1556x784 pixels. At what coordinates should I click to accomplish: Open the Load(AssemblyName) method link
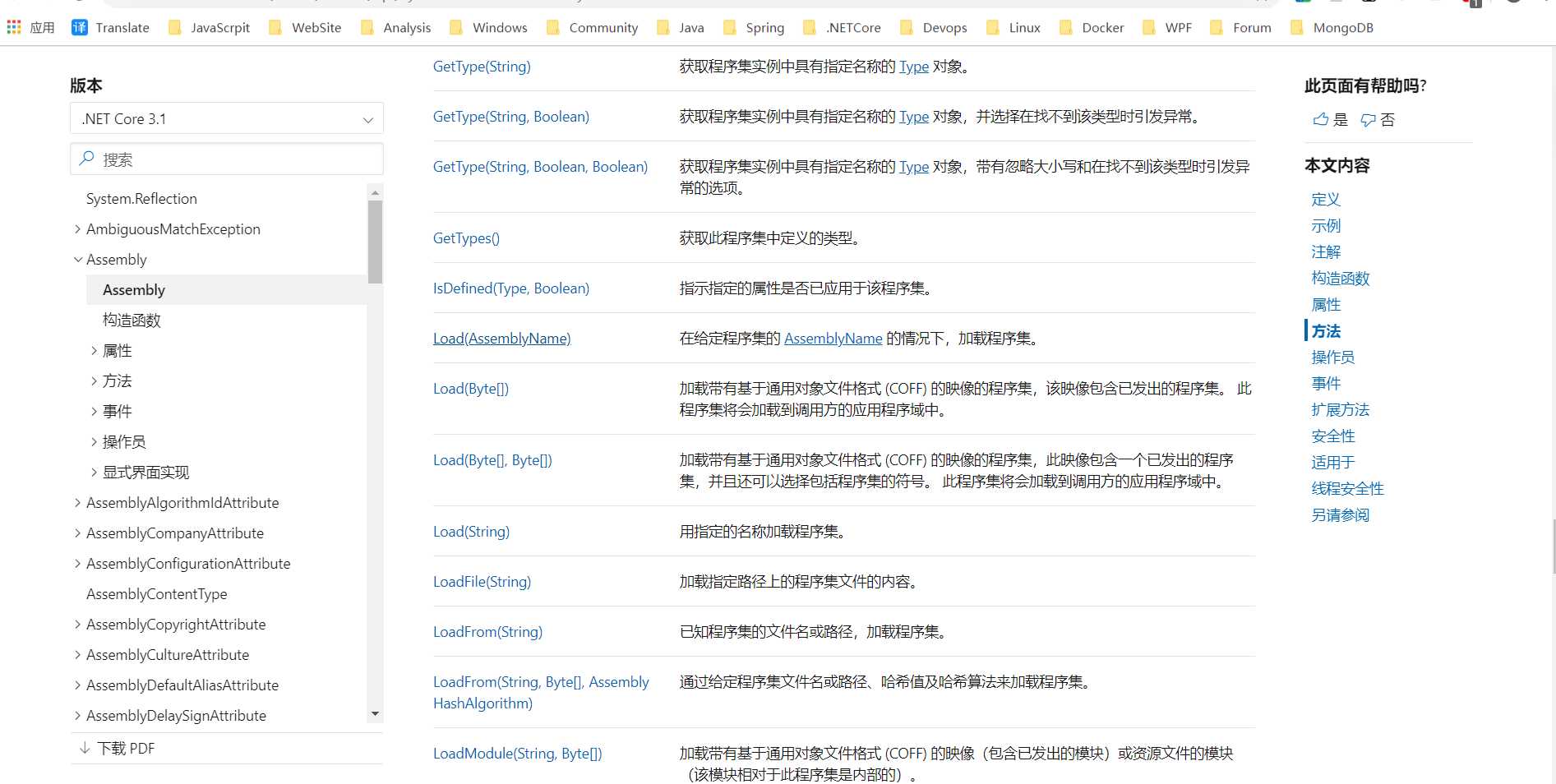pyautogui.click(x=501, y=338)
